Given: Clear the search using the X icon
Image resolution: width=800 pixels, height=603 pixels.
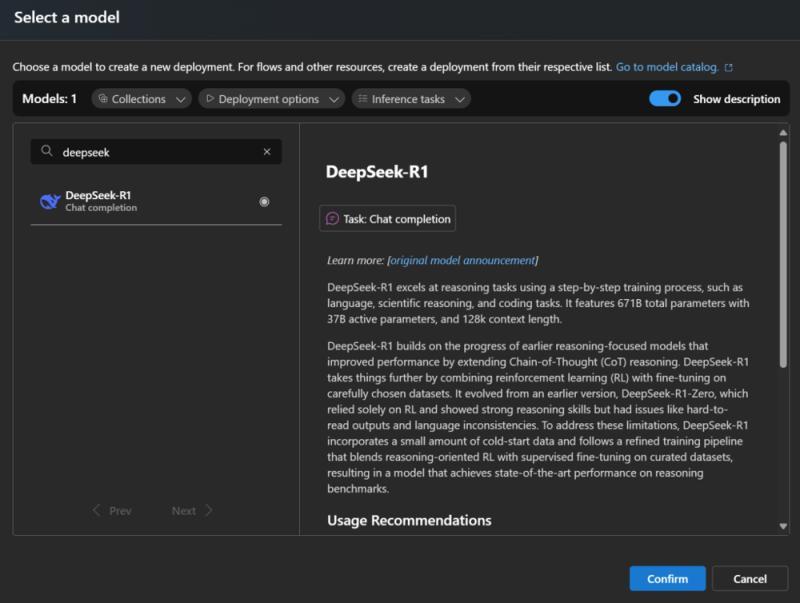Looking at the screenshot, I should [x=267, y=151].
